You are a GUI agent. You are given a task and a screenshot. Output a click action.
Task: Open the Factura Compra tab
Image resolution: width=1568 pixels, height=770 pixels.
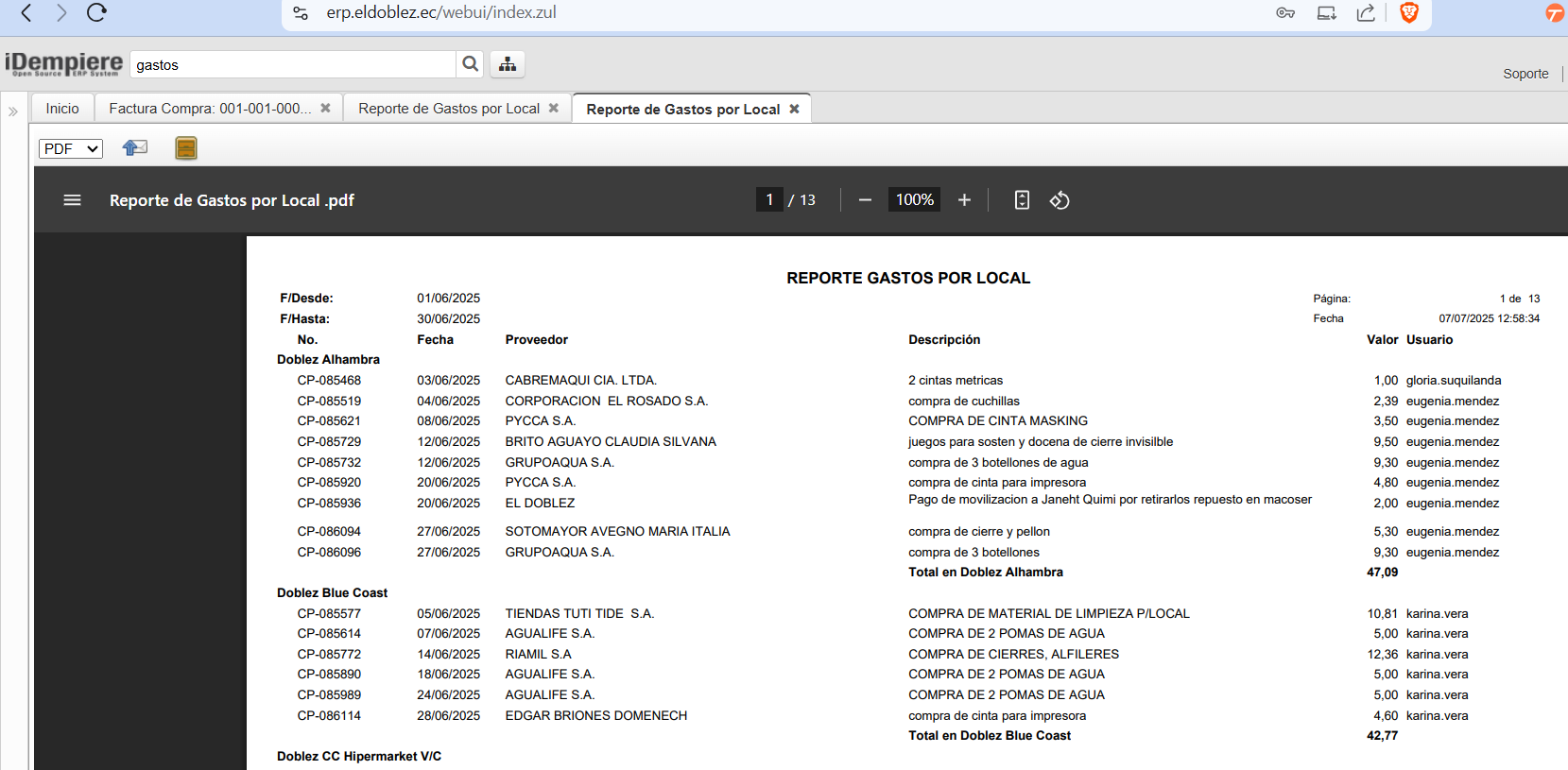pyautogui.click(x=210, y=109)
